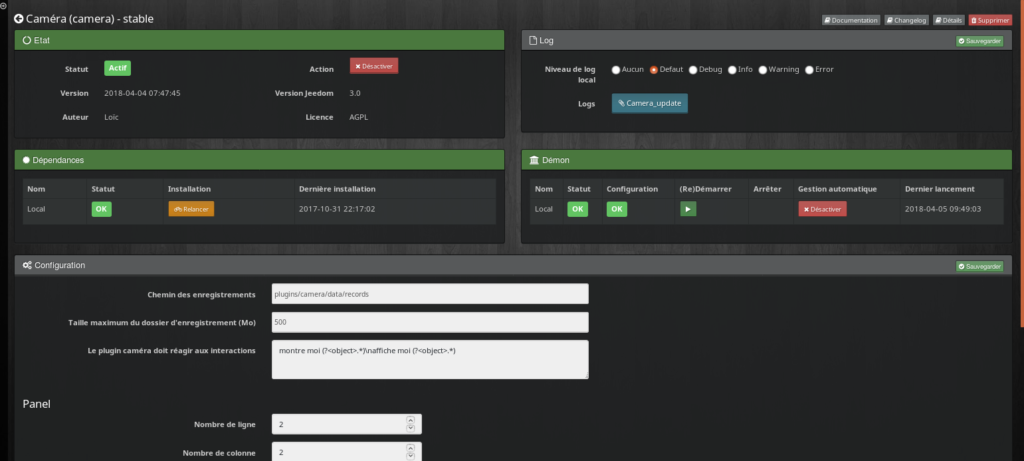Viewport: 1024px width, 461px height.
Task: Click the interactions textarea with montre moi
Action: [430, 359]
